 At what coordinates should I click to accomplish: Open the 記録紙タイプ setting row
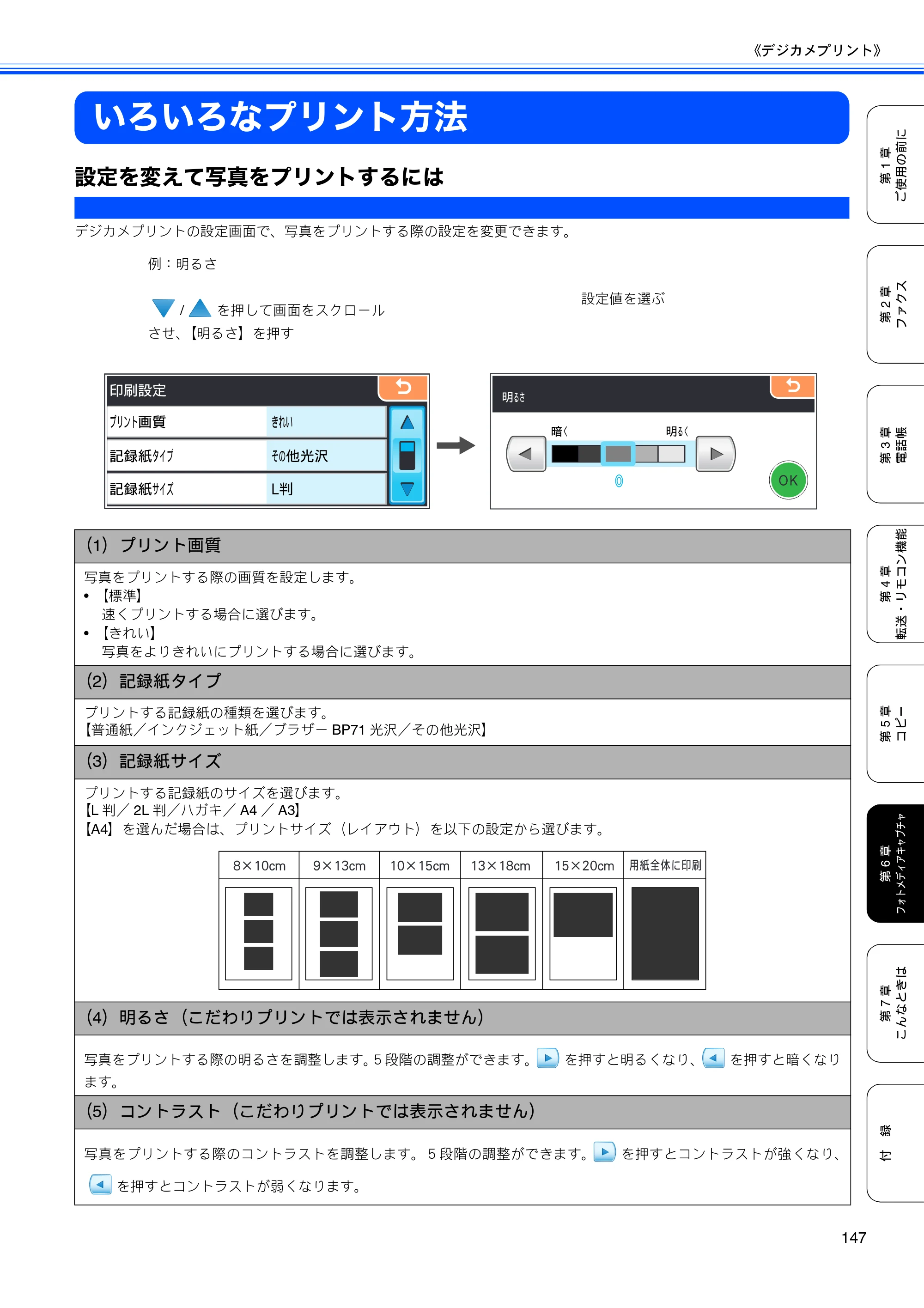click(247, 456)
